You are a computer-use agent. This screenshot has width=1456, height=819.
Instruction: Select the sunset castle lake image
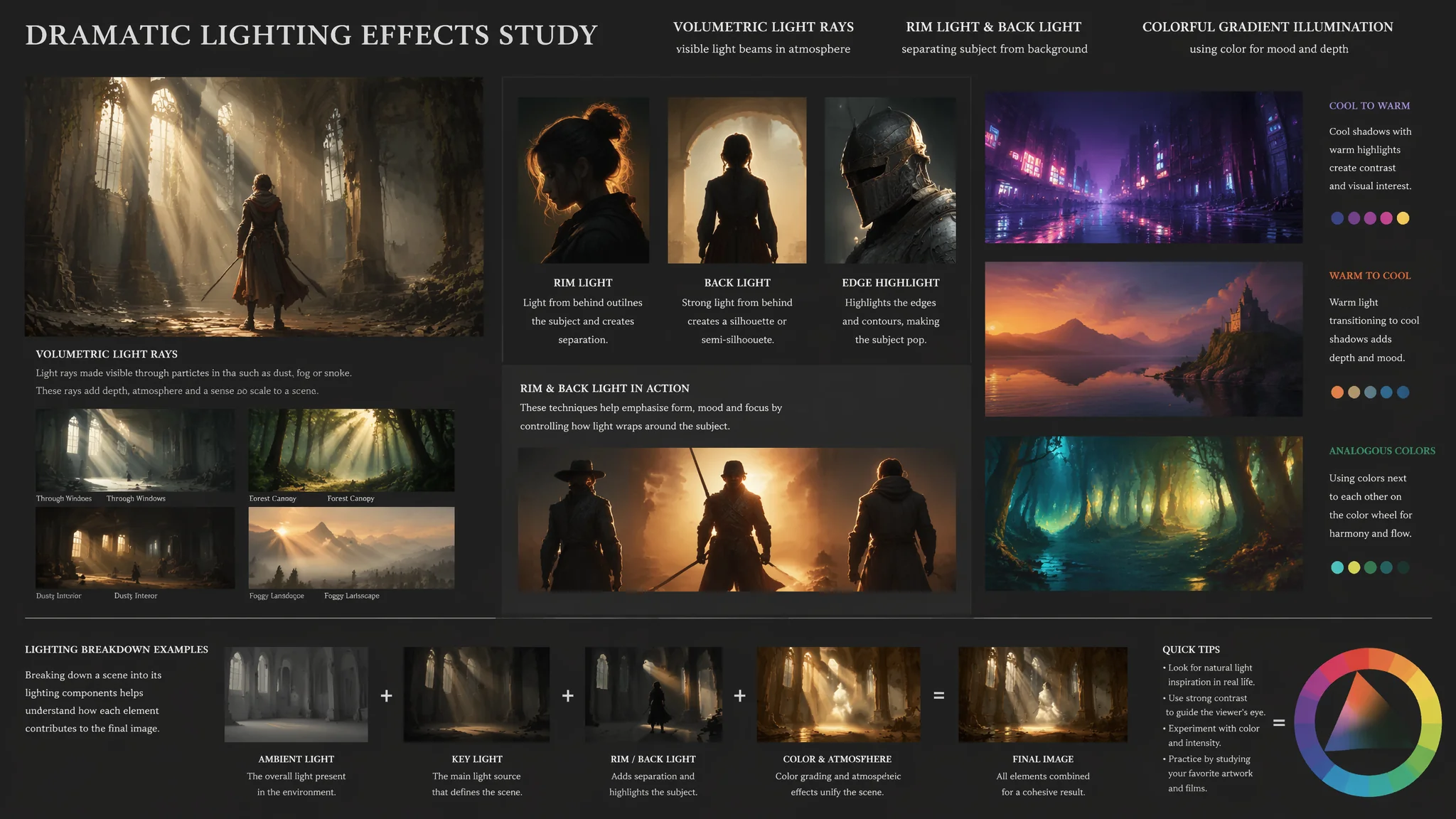[1143, 339]
